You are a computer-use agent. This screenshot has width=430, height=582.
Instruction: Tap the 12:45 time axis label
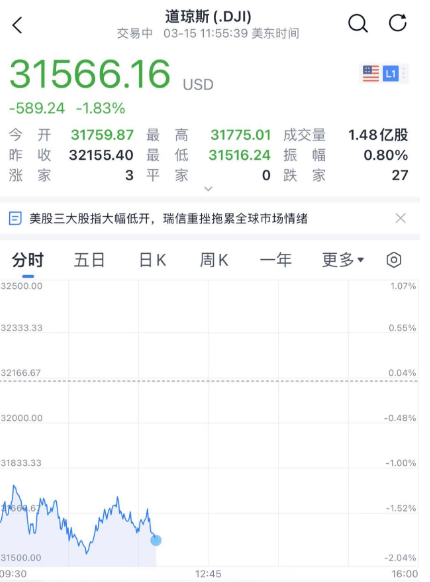(208, 574)
